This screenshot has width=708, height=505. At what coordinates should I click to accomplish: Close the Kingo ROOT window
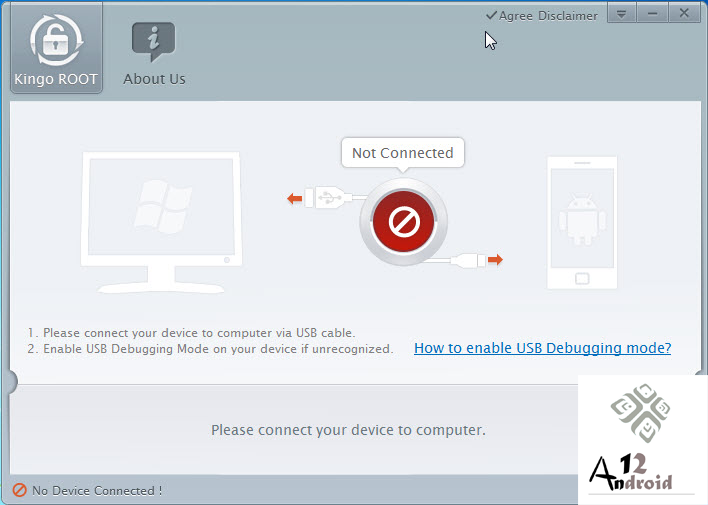[x=684, y=14]
